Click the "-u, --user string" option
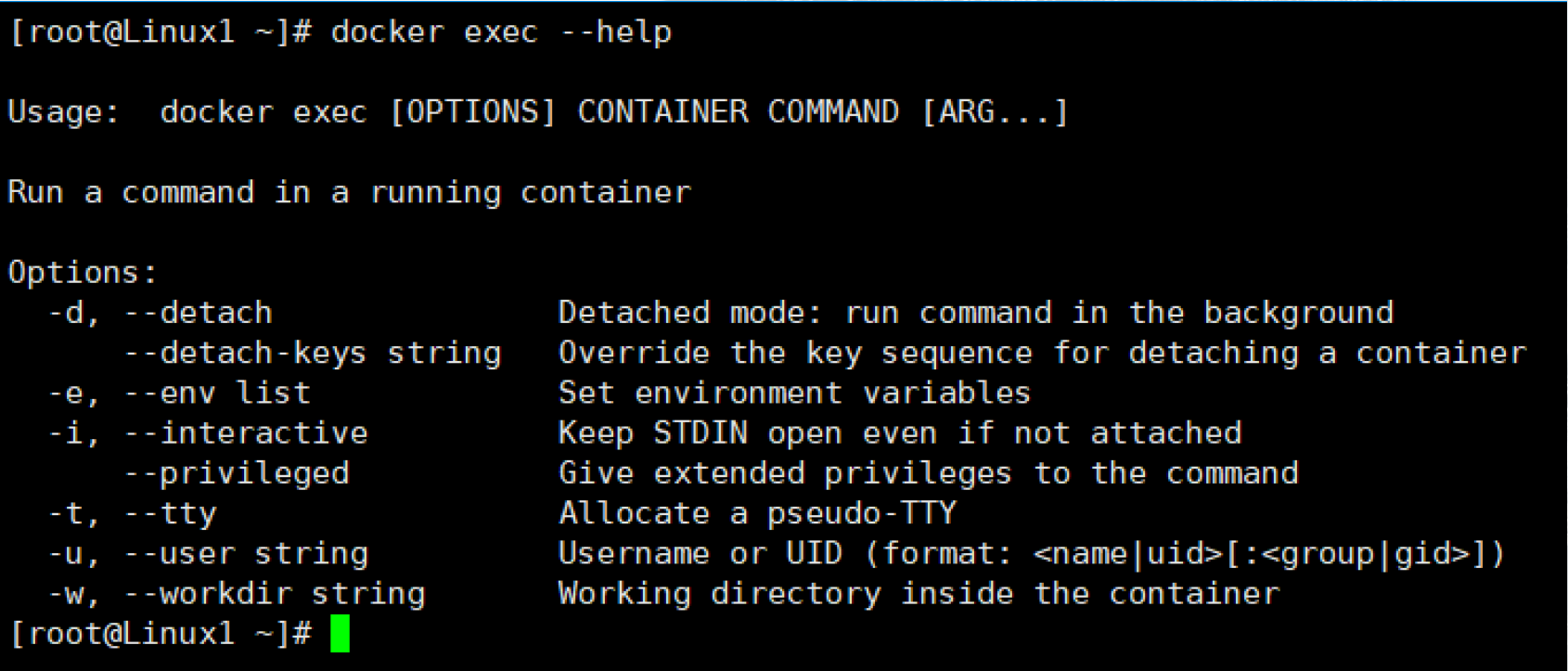The height and width of the screenshot is (671, 1568). [x=208, y=554]
